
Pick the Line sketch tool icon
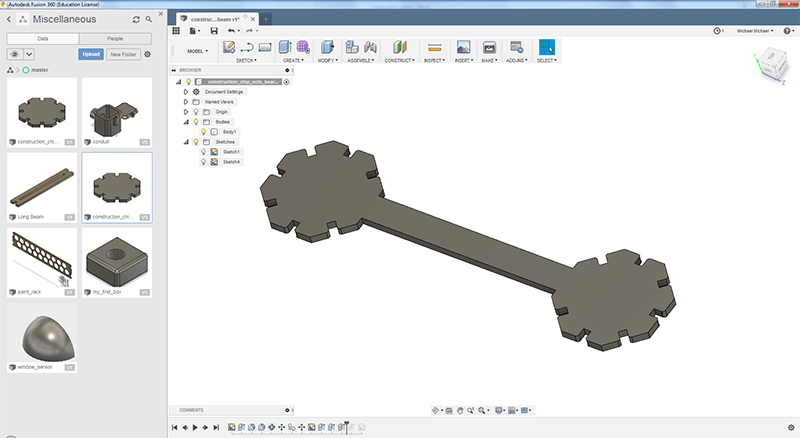click(246, 47)
